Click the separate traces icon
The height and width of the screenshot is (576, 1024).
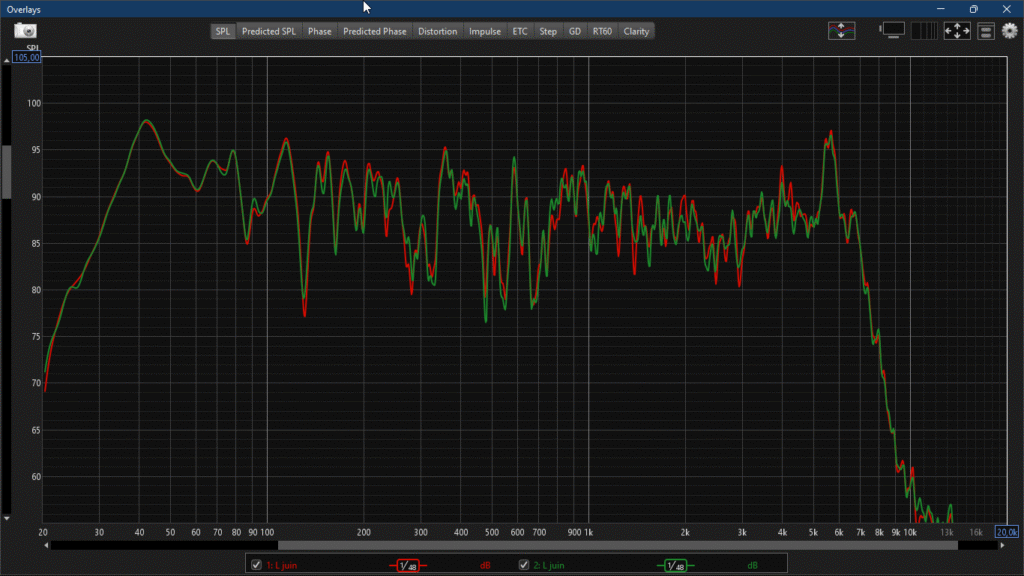click(841, 31)
